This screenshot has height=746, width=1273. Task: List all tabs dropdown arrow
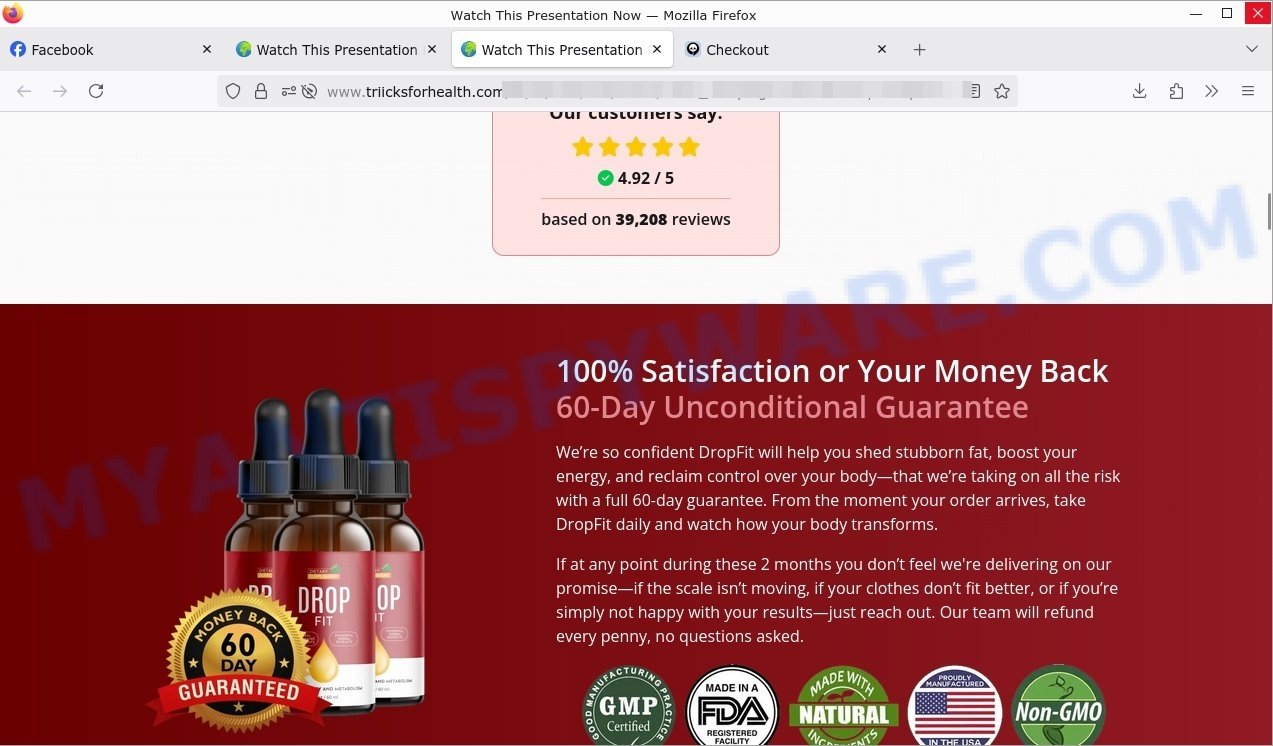[1252, 49]
